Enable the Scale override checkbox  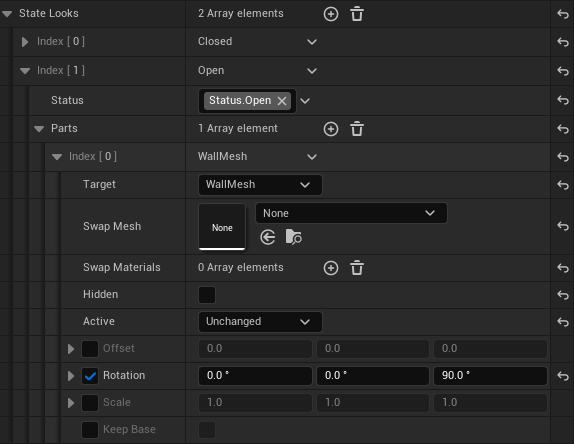pos(90,403)
